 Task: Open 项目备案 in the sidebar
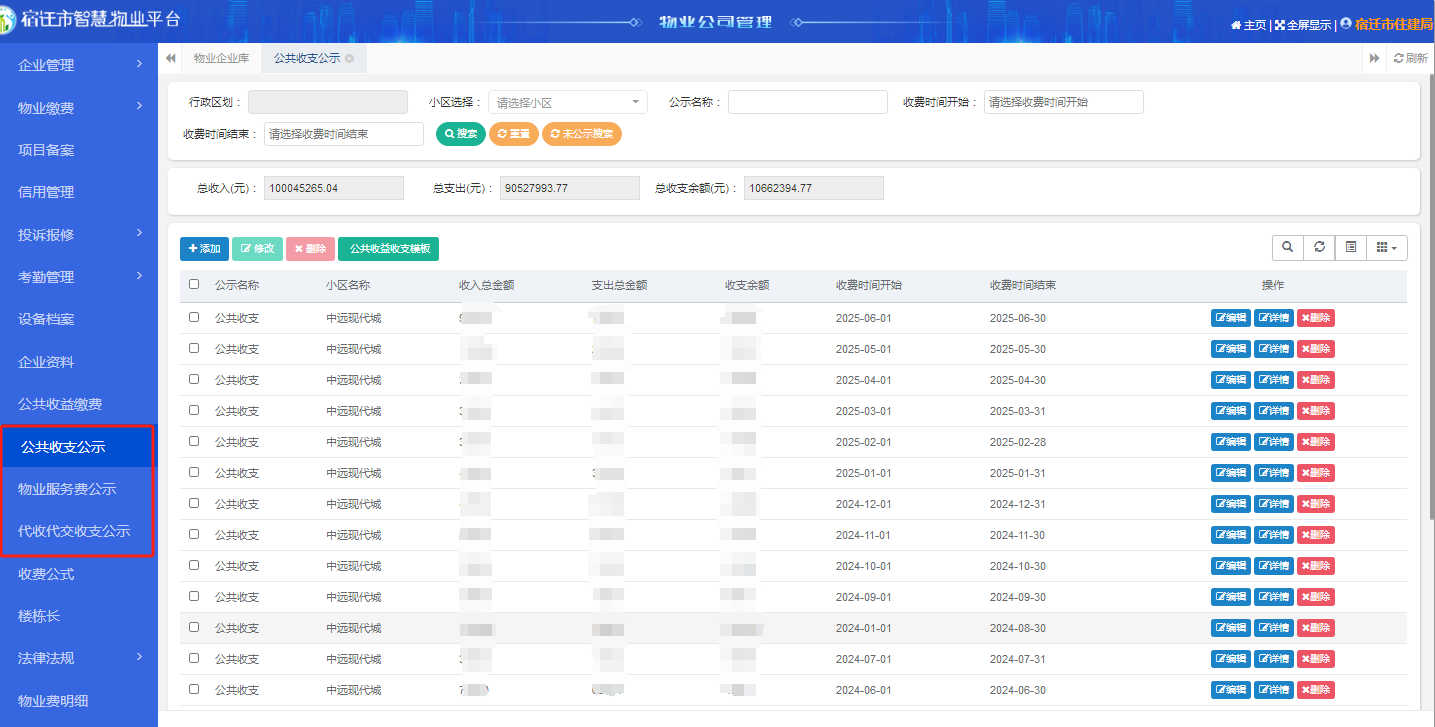[79, 150]
